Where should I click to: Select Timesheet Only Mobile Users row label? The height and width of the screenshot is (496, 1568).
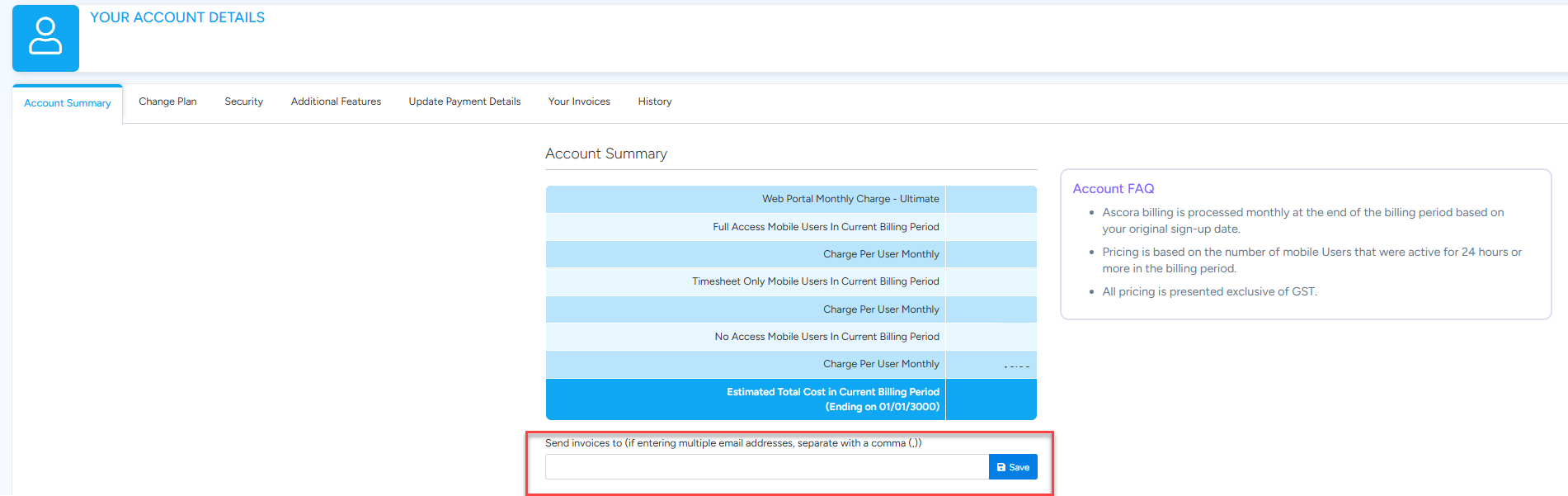click(816, 281)
